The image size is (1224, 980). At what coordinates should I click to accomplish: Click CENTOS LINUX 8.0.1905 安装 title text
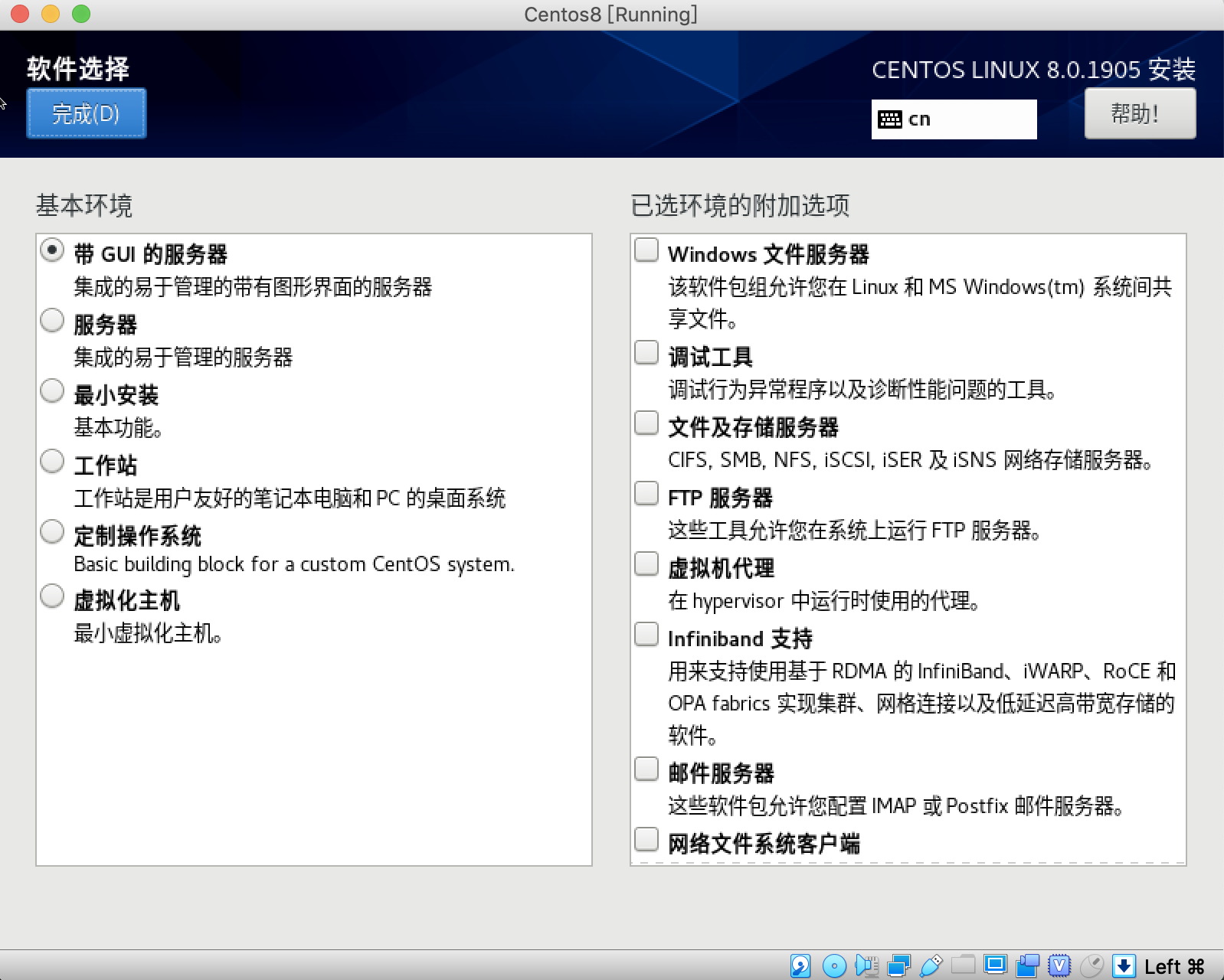point(1034,70)
